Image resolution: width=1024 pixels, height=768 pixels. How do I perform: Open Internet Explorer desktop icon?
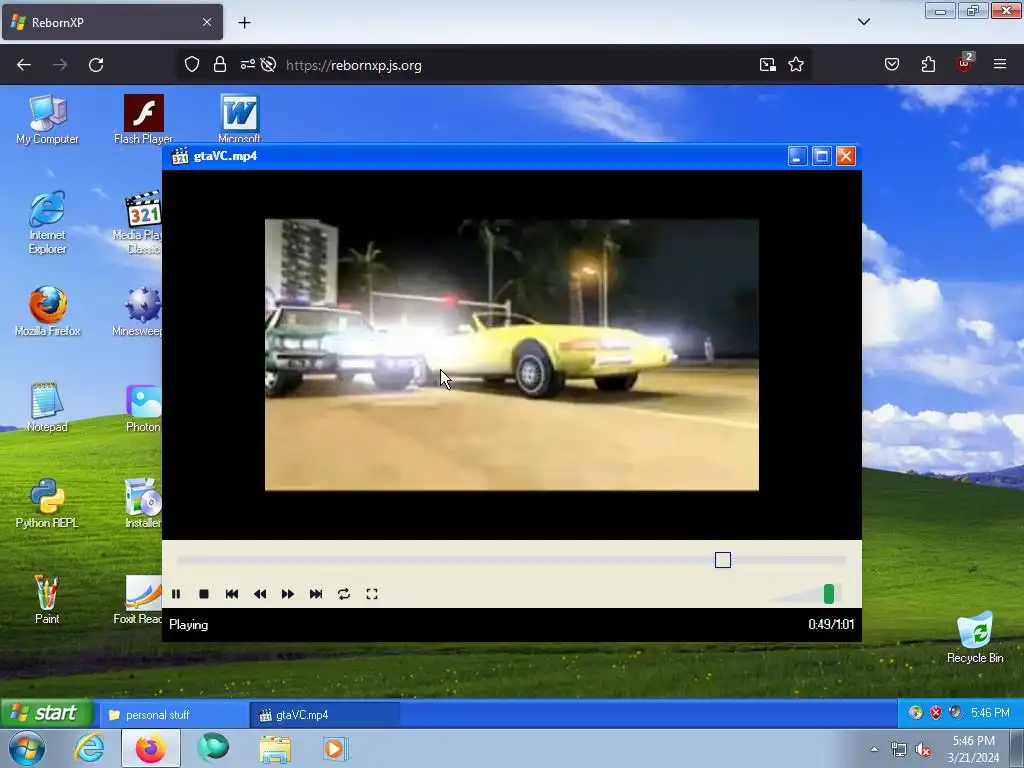coord(47,222)
